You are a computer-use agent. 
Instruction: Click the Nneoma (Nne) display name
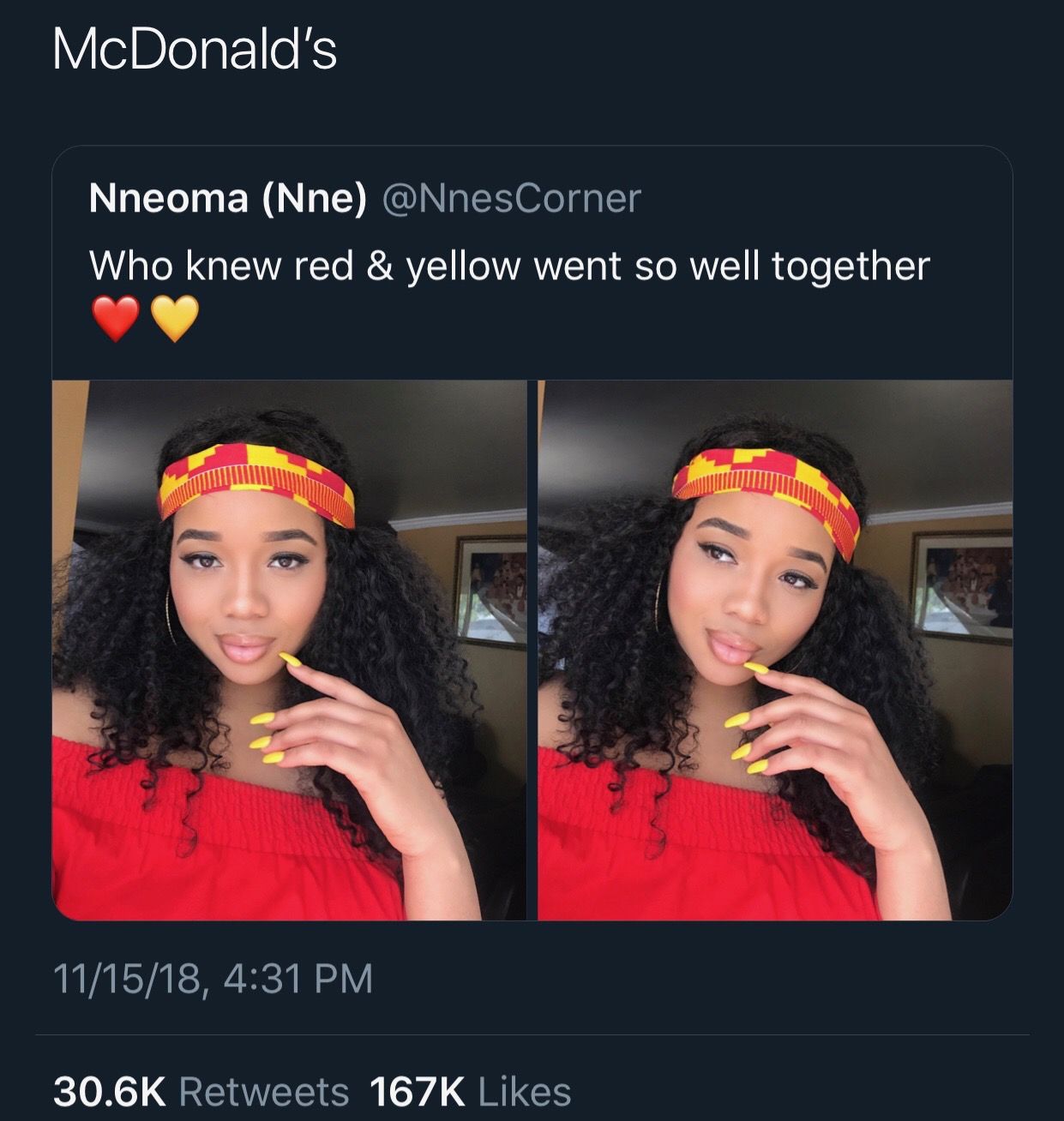231,200
